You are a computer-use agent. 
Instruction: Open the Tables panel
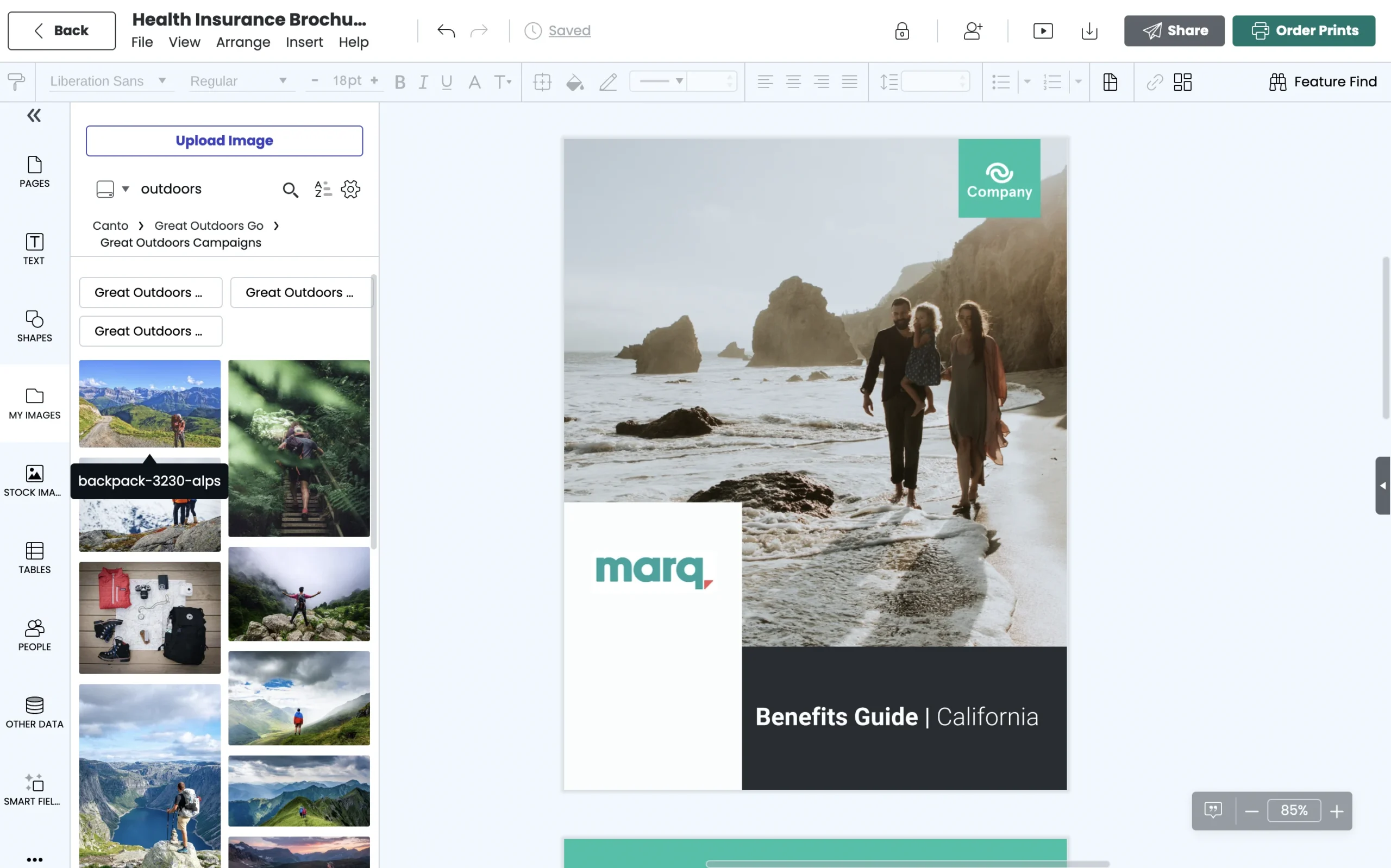click(x=34, y=557)
